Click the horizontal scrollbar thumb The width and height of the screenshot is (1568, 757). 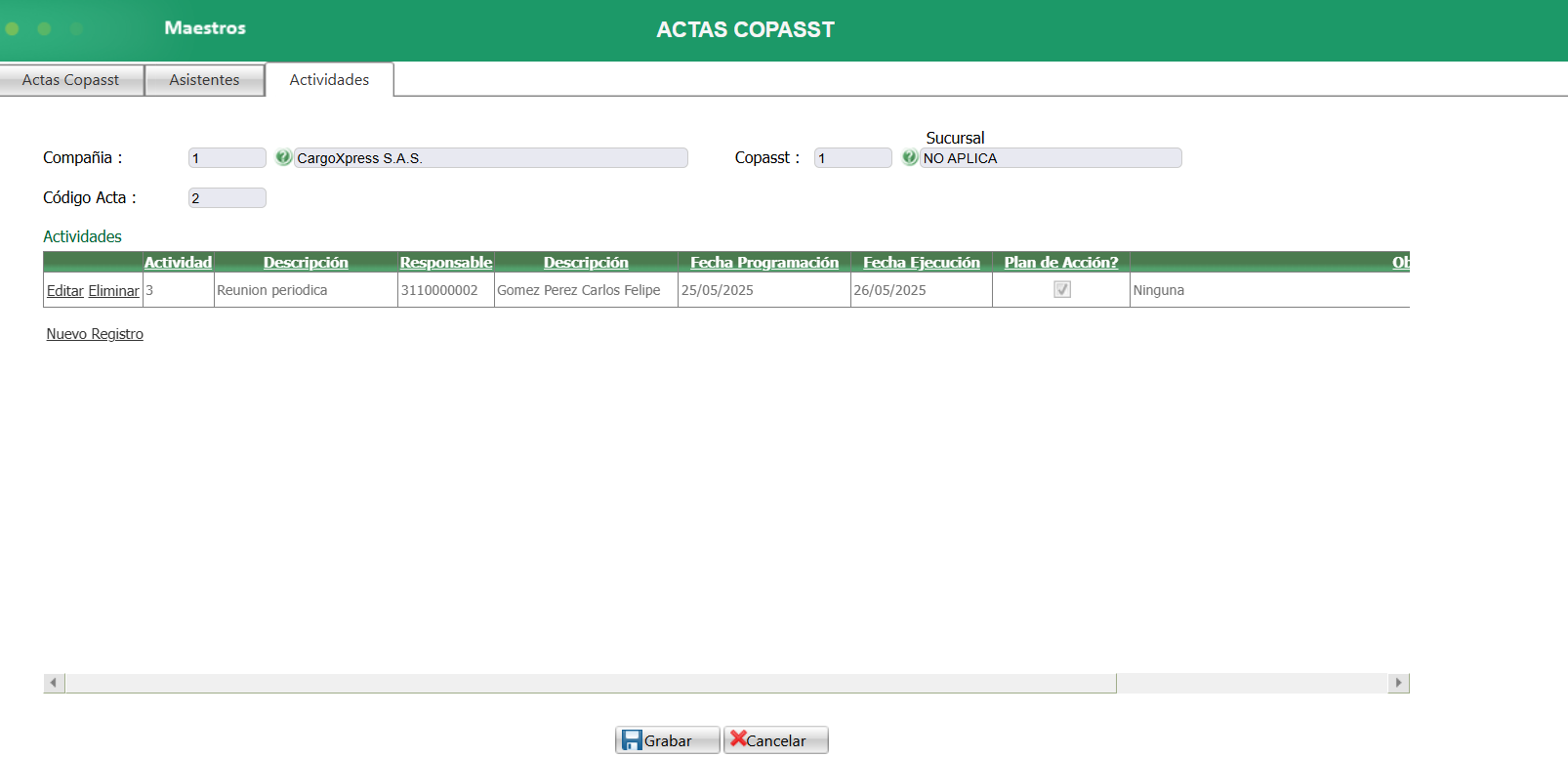click(591, 683)
